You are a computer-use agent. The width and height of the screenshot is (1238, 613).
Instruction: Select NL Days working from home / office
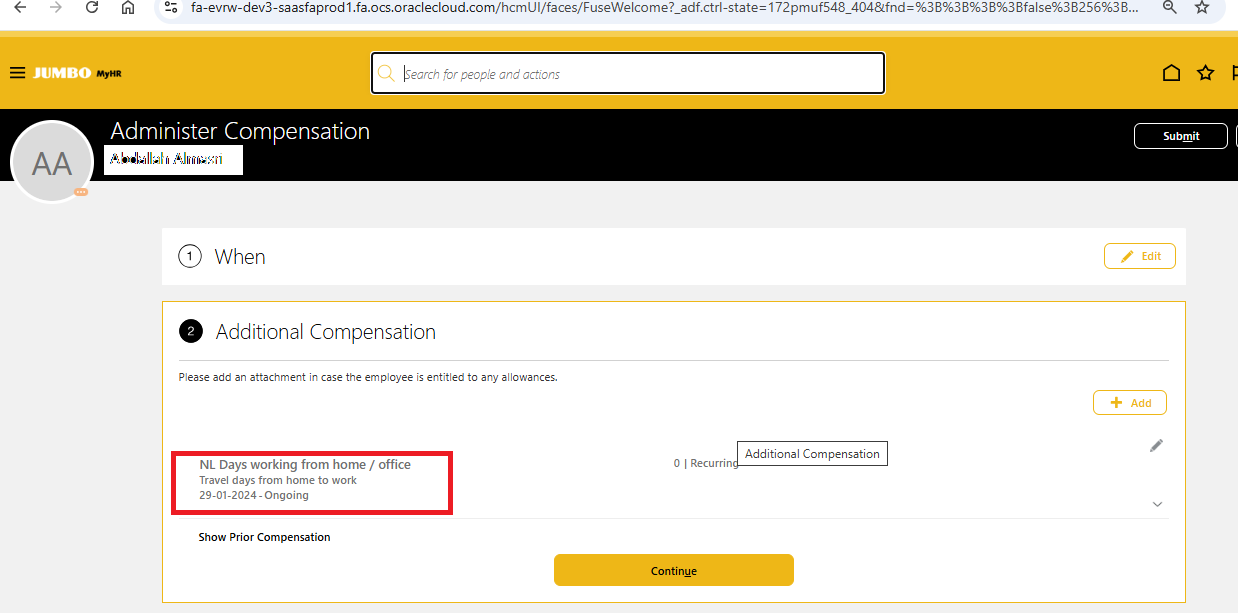305,465
